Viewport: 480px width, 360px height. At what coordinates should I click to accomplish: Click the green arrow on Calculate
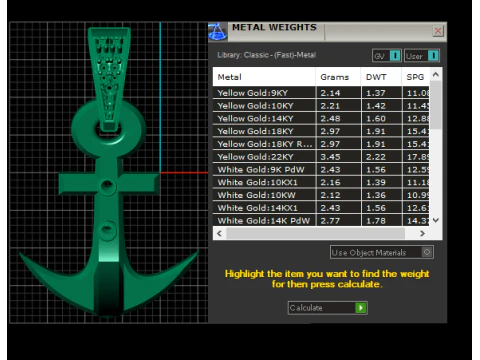[x=361, y=308]
